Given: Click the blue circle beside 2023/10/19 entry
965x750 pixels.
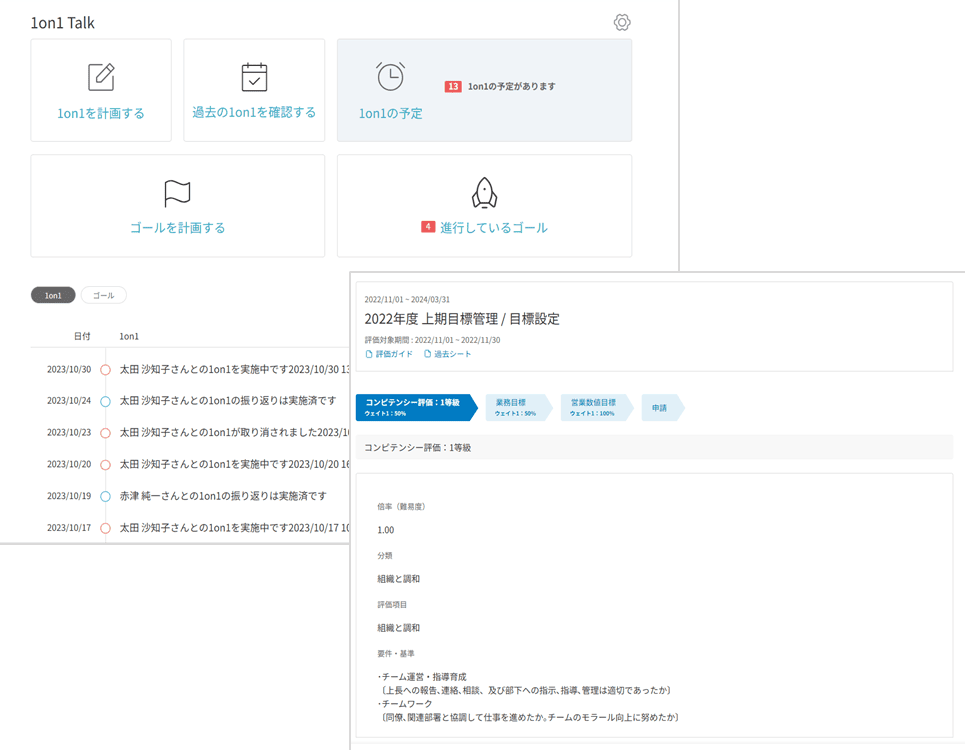Looking at the screenshot, I should 105,495.
